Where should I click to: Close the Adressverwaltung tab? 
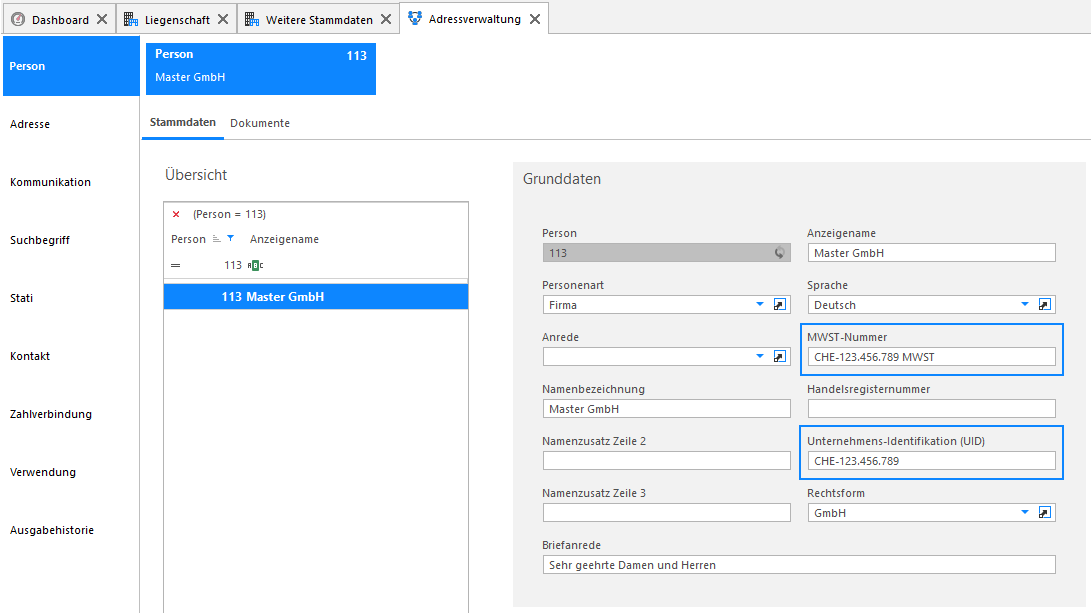[x=535, y=19]
